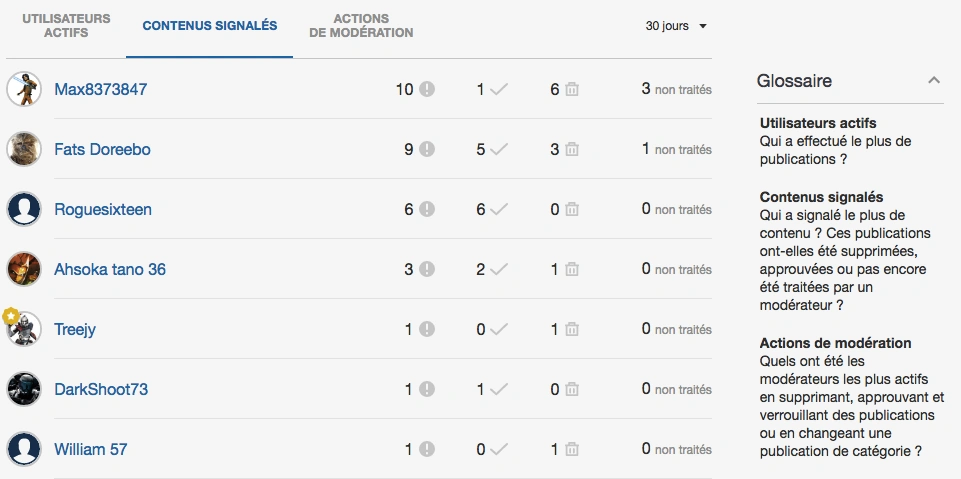Open the 30 jours period dropdown

click(676, 26)
